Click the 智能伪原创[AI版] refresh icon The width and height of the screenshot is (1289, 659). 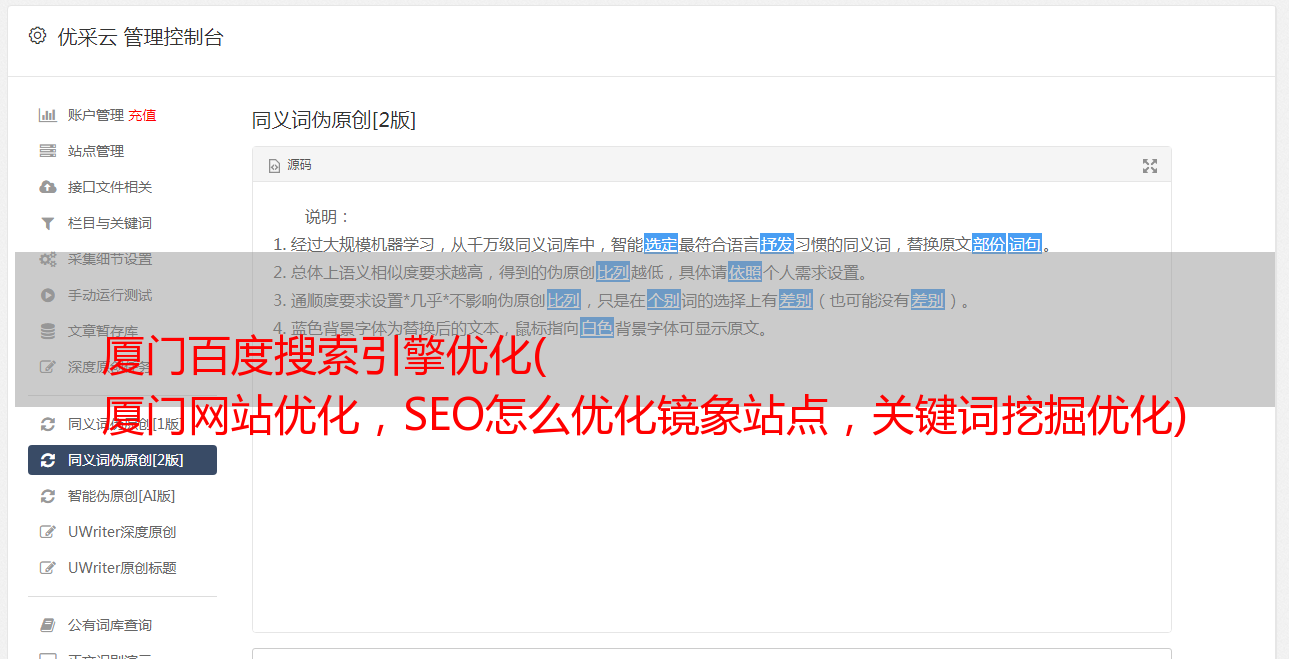click(47, 496)
